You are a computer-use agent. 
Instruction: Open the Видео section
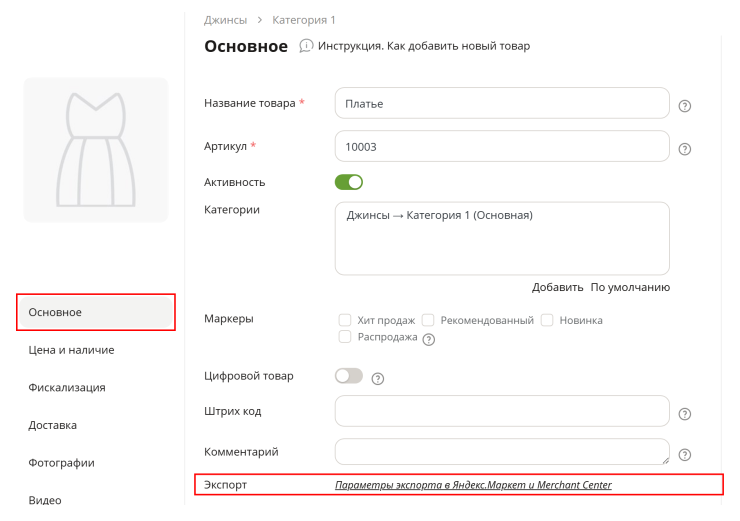[x=45, y=500]
